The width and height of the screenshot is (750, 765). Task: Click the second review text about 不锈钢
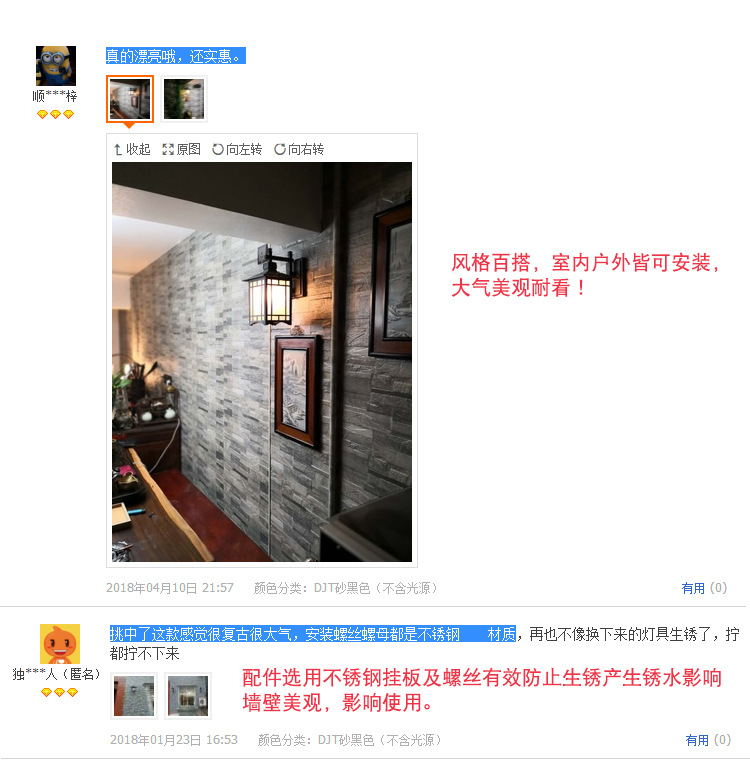tap(424, 644)
